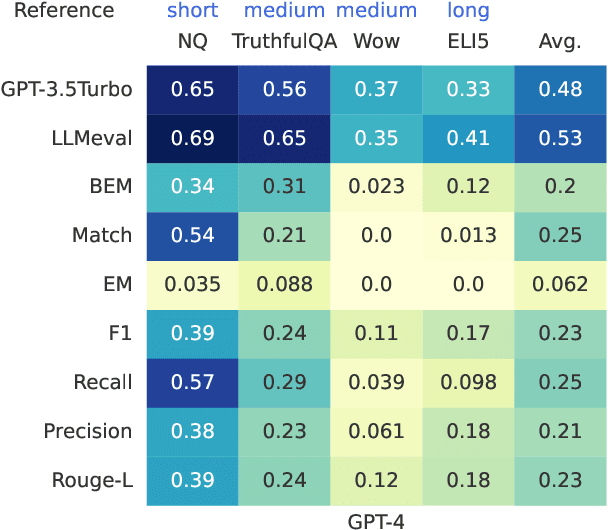608x530 pixels.
Task: Click the LLMeval ELI5 cell showing 0.41
Action: pos(468,138)
